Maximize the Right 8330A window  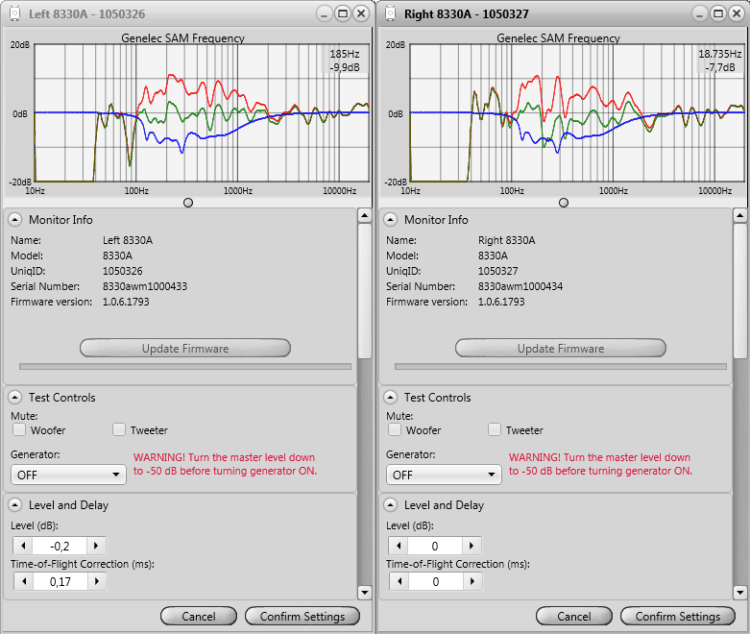[x=718, y=13]
